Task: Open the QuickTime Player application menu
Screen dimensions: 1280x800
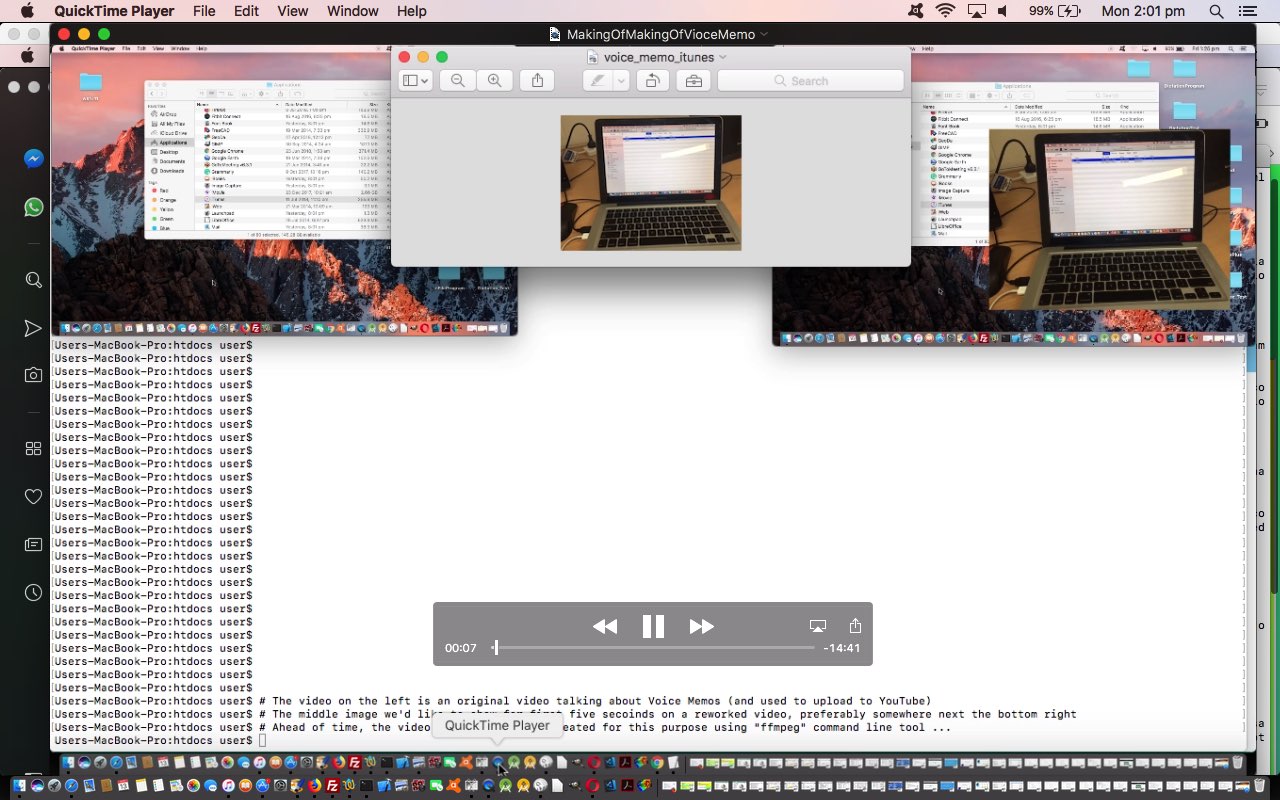Action: pyautogui.click(x=114, y=11)
